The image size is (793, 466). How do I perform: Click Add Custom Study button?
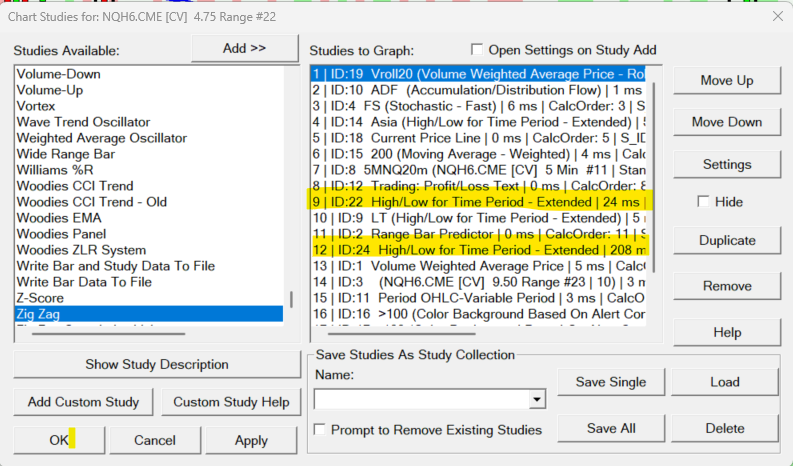tap(82, 402)
